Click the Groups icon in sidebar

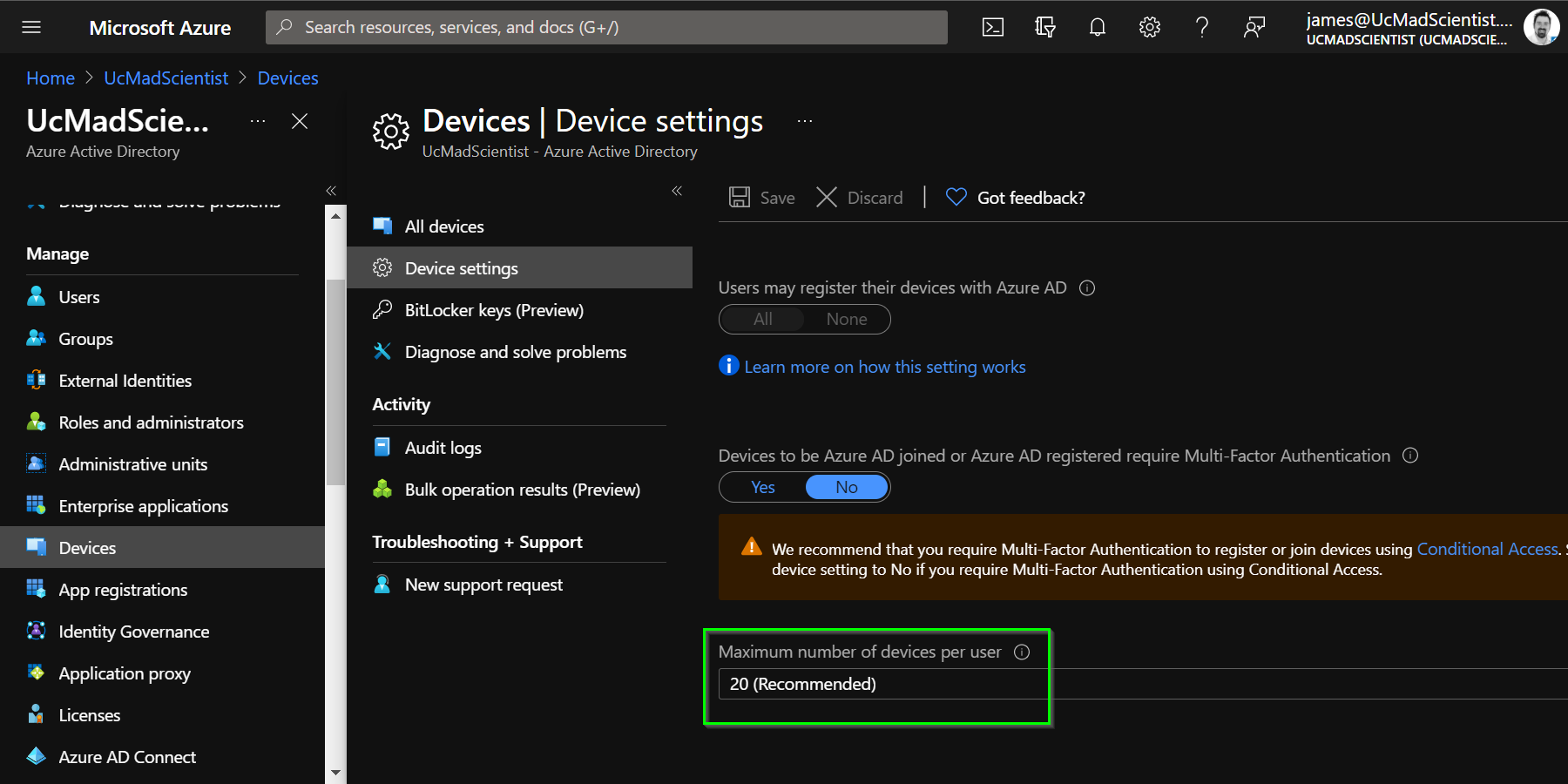click(x=36, y=338)
